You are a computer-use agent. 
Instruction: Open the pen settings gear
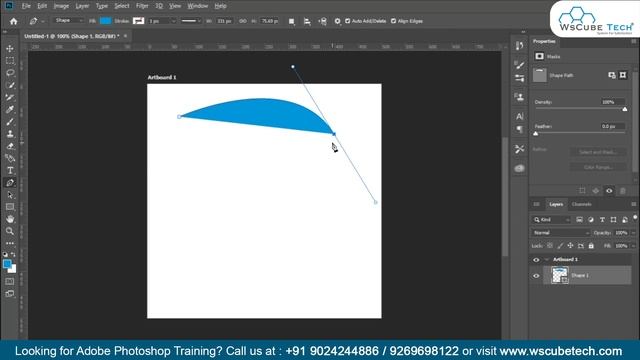(x=338, y=21)
